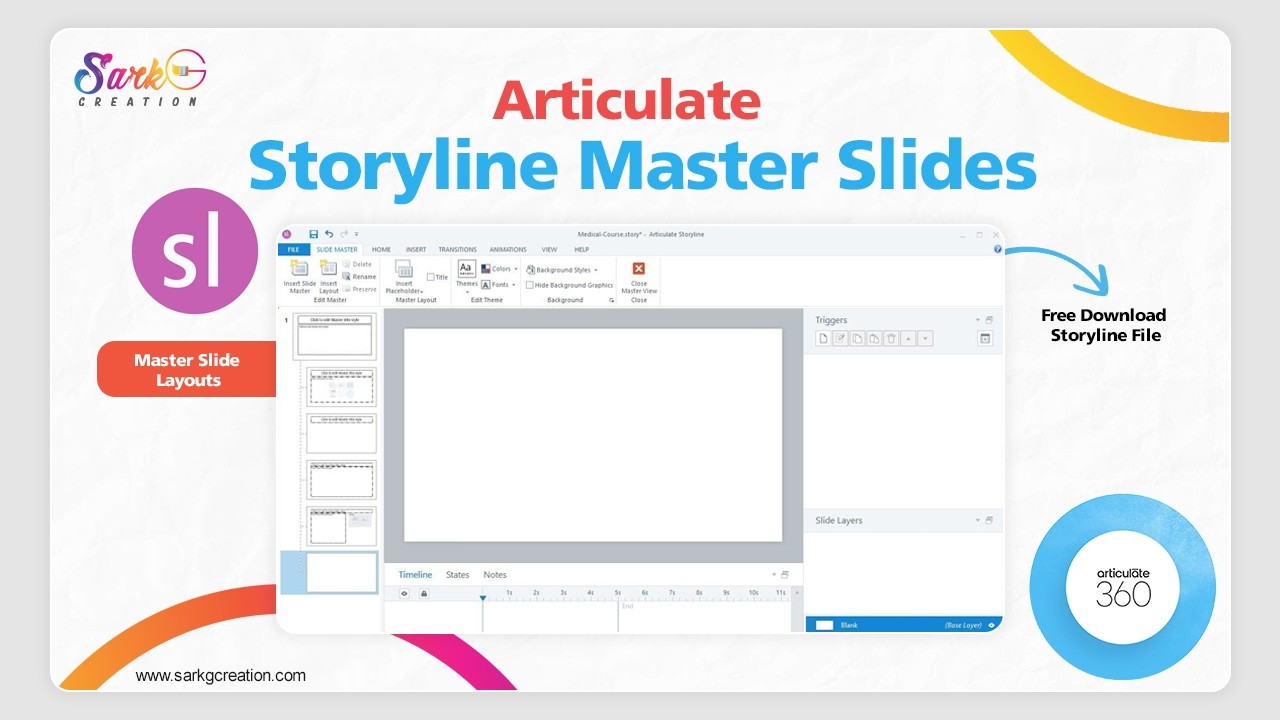1280x720 pixels.
Task: Open the quick access toolbar customize arrow
Action: click(356, 234)
